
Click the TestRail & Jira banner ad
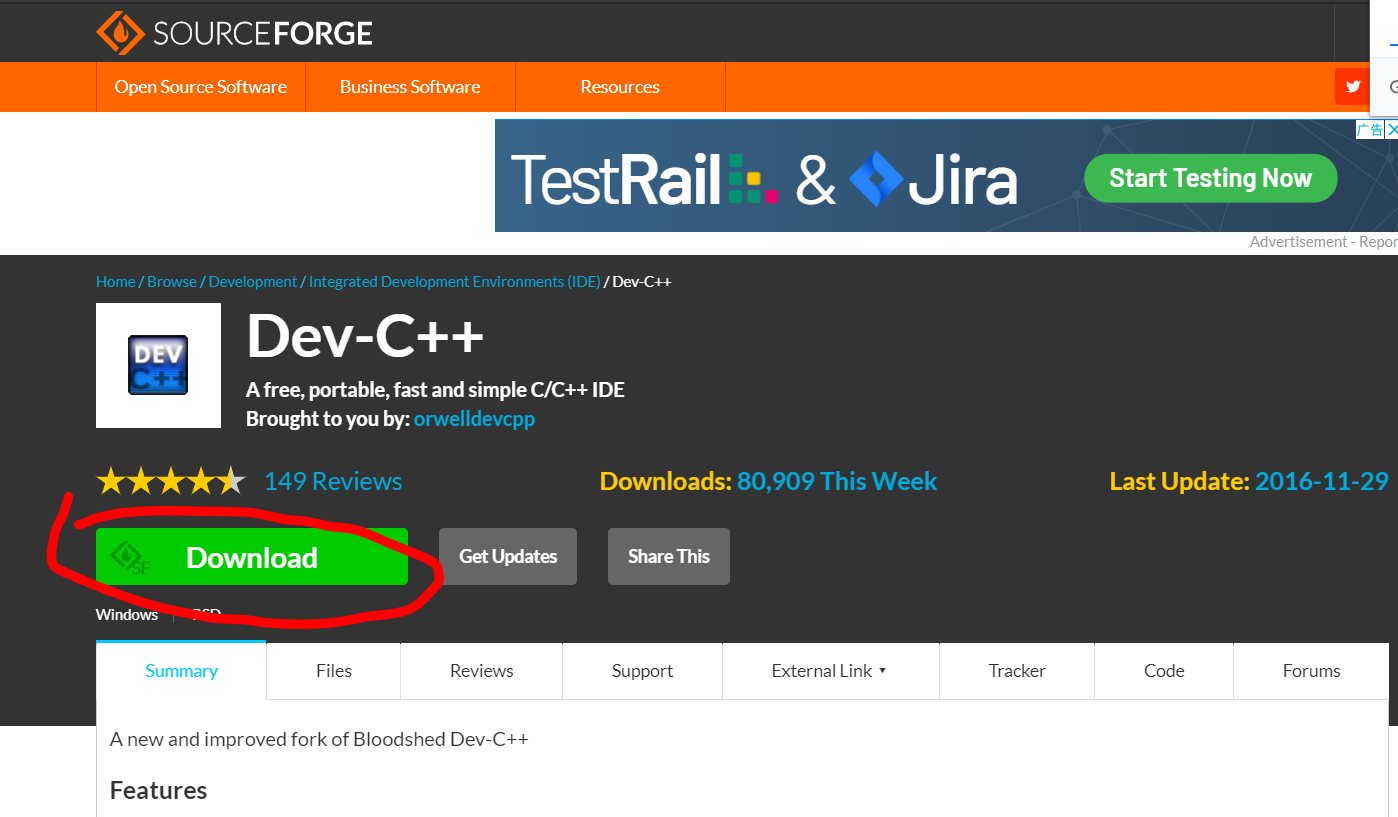(x=946, y=176)
